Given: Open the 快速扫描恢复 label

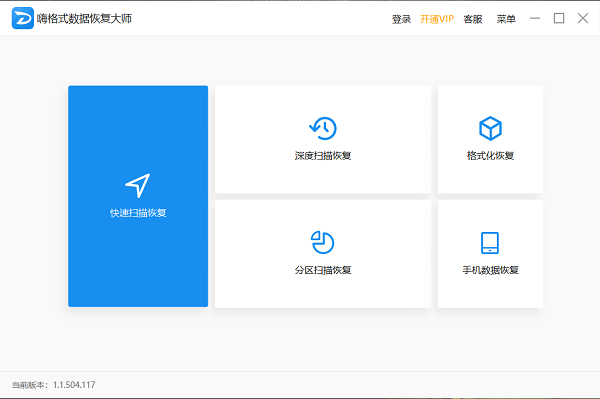Looking at the screenshot, I should click(138, 213).
